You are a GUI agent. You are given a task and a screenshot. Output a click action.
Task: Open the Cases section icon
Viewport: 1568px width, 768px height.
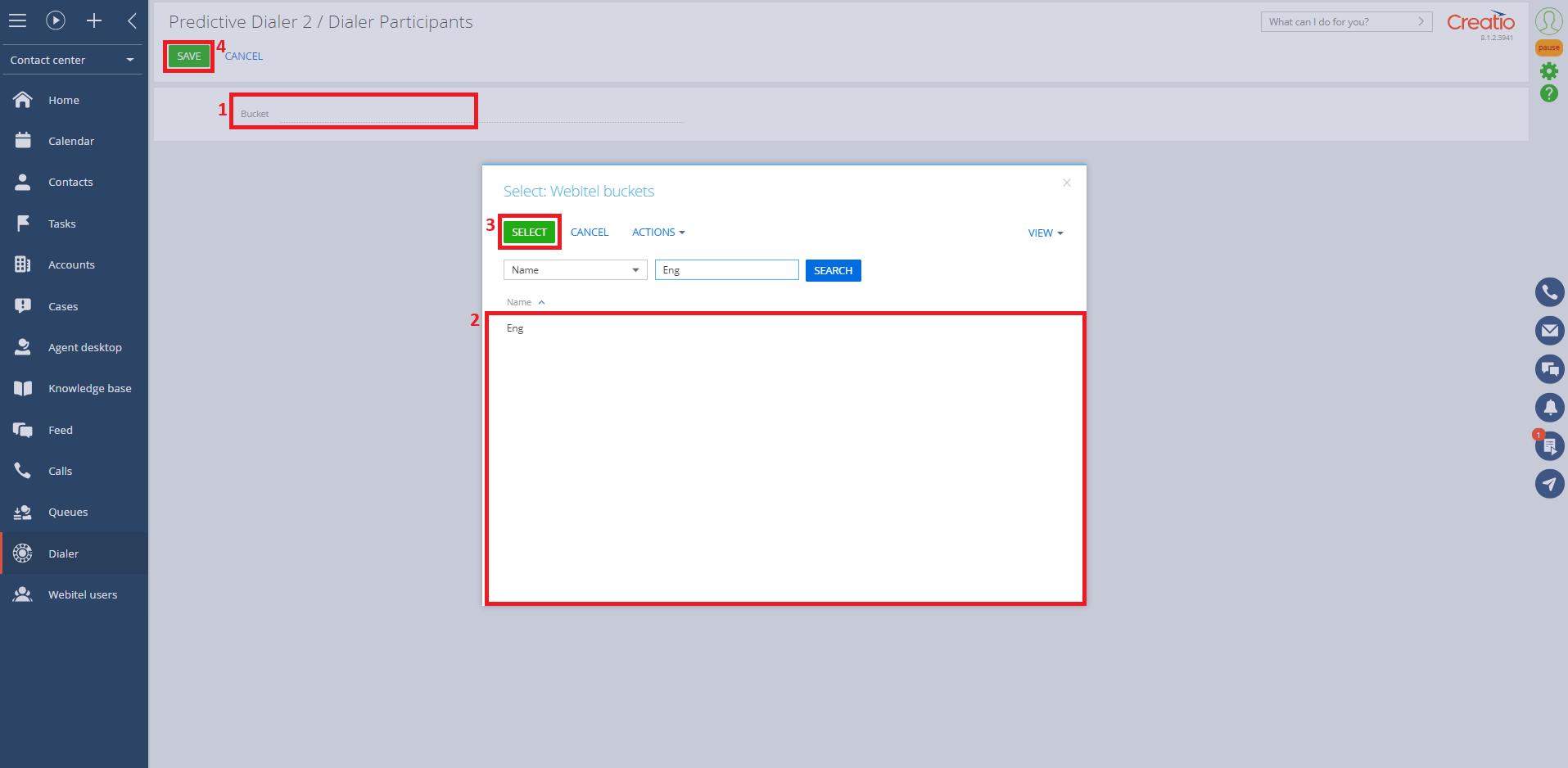pyautogui.click(x=23, y=306)
